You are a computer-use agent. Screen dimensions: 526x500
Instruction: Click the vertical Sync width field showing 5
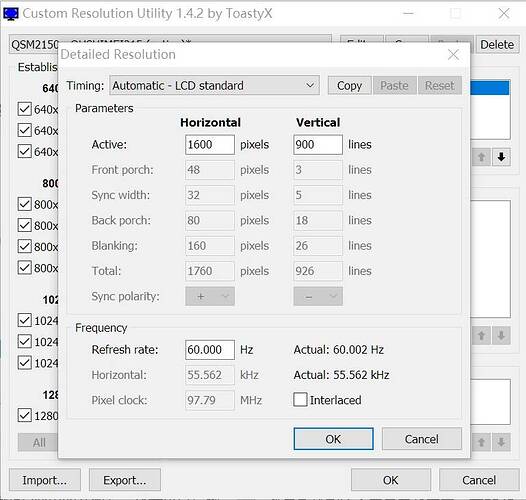pos(318,195)
